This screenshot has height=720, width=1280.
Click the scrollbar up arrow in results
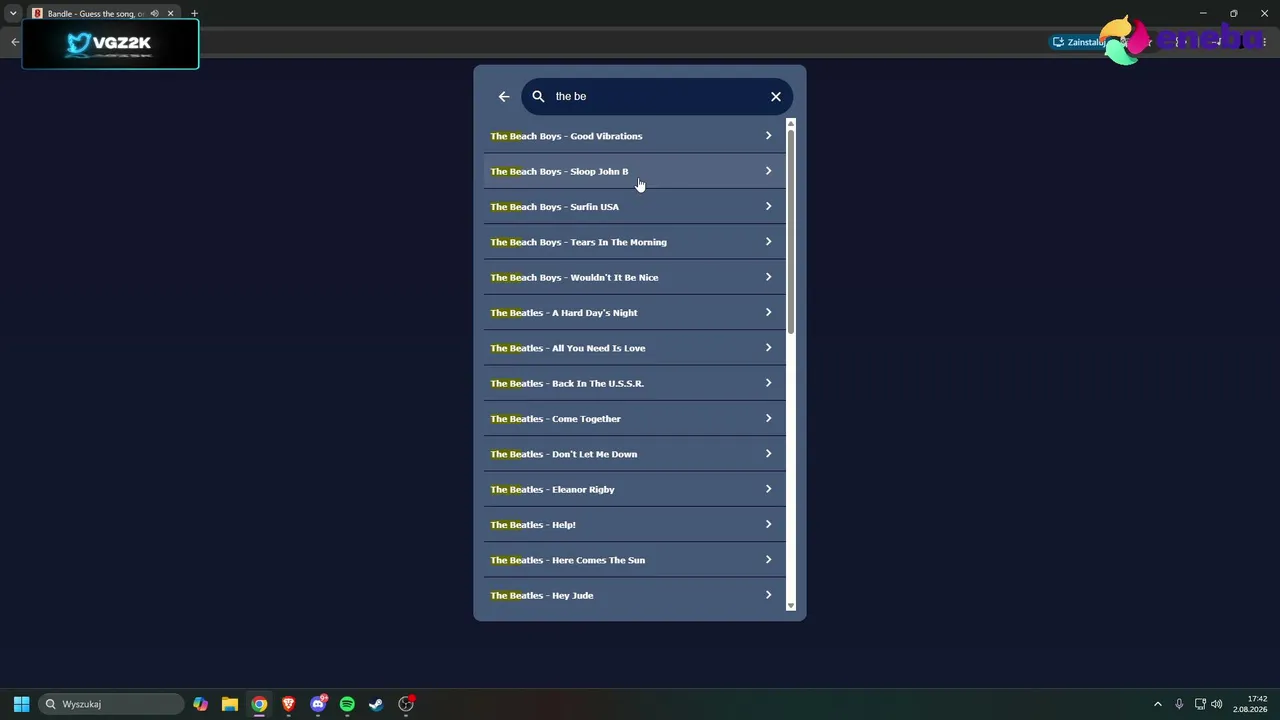click(x=791, y=124)
